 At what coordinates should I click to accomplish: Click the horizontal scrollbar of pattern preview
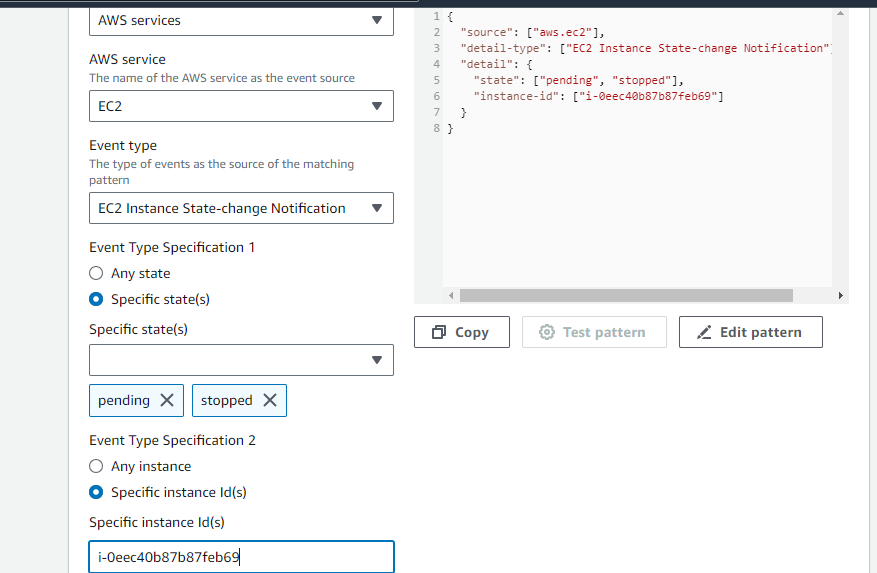(626, 295)
